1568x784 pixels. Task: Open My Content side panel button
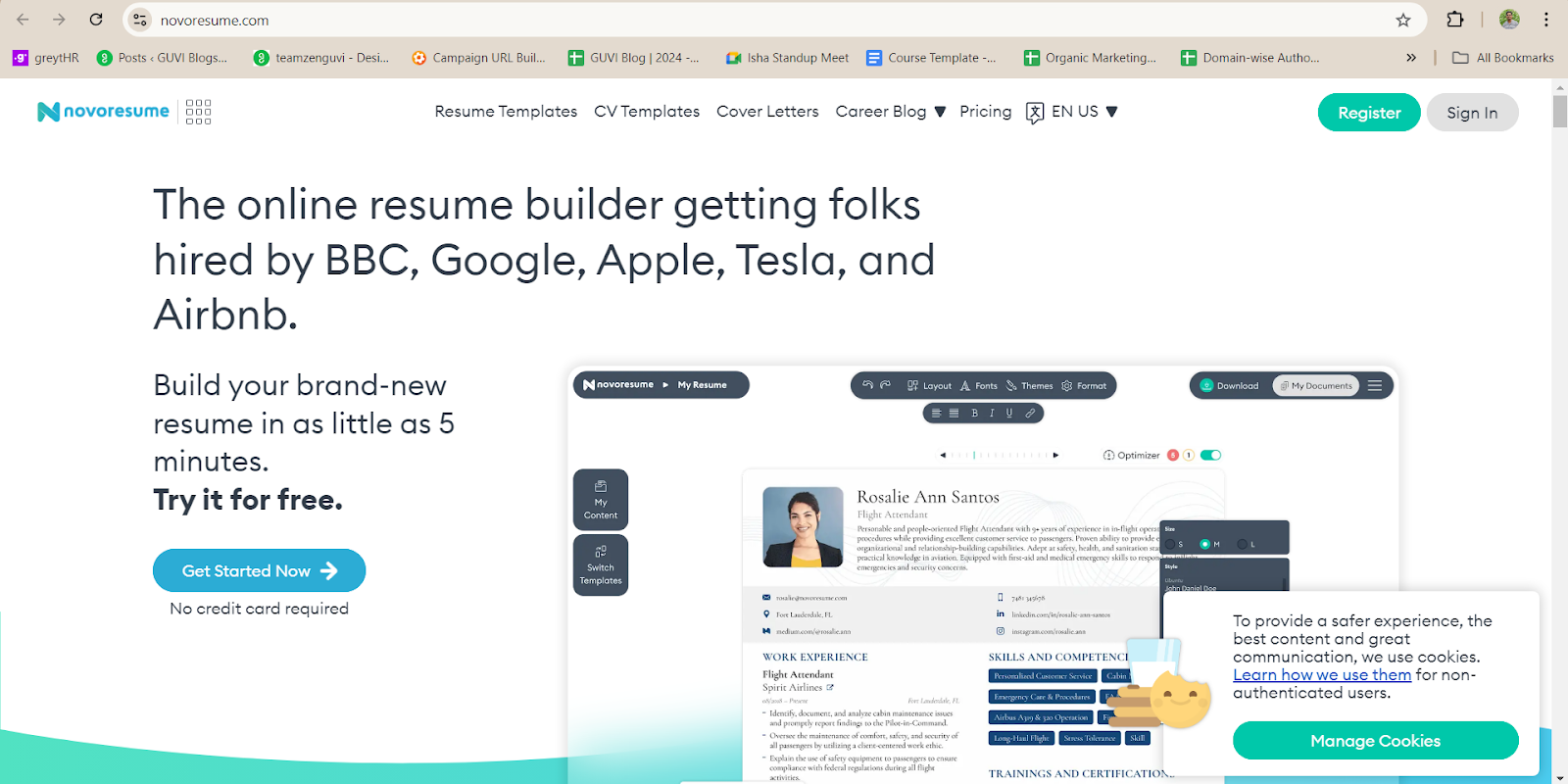point(601,500)
